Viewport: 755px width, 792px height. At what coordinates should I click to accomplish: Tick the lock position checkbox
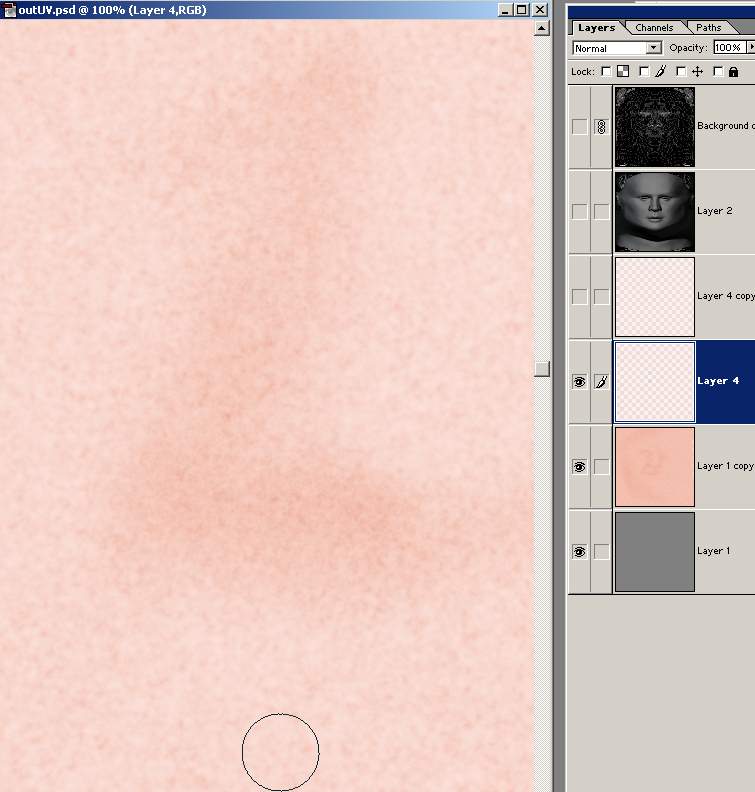click(681, 72)
